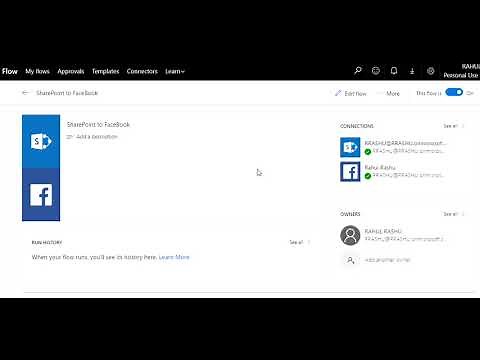Image resolution: width=480 pixels, height=360 pixels.
Task: Click the download arrow icon in header
Action: tap(412, 71)
